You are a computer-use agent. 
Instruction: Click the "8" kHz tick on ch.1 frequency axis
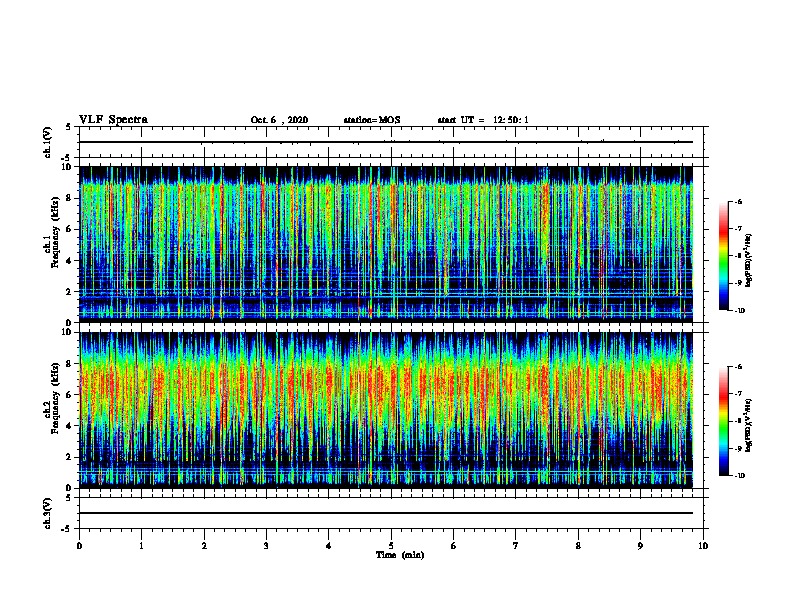pyautogui.click(x=69, y=198)
